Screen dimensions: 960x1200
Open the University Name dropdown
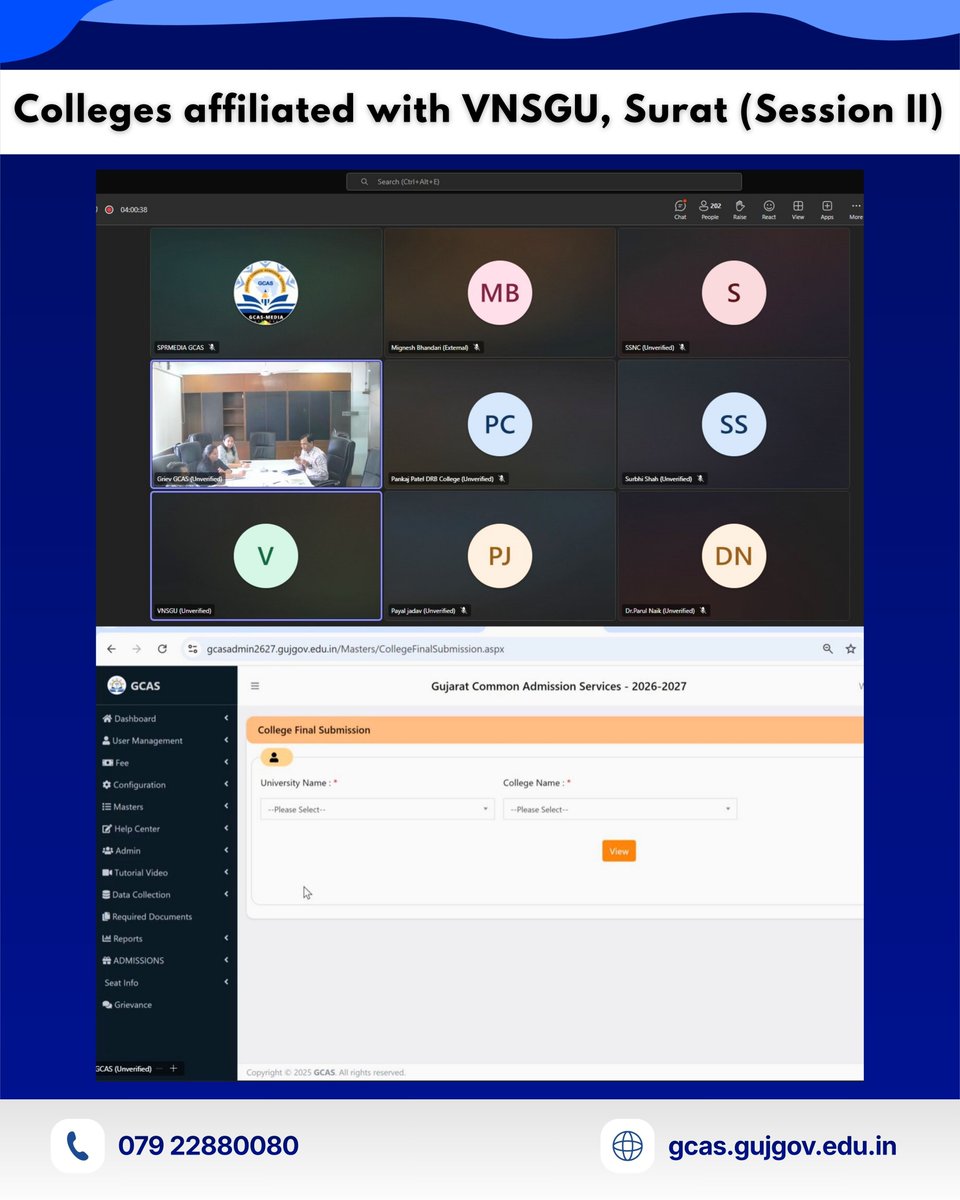pos(377,809)
